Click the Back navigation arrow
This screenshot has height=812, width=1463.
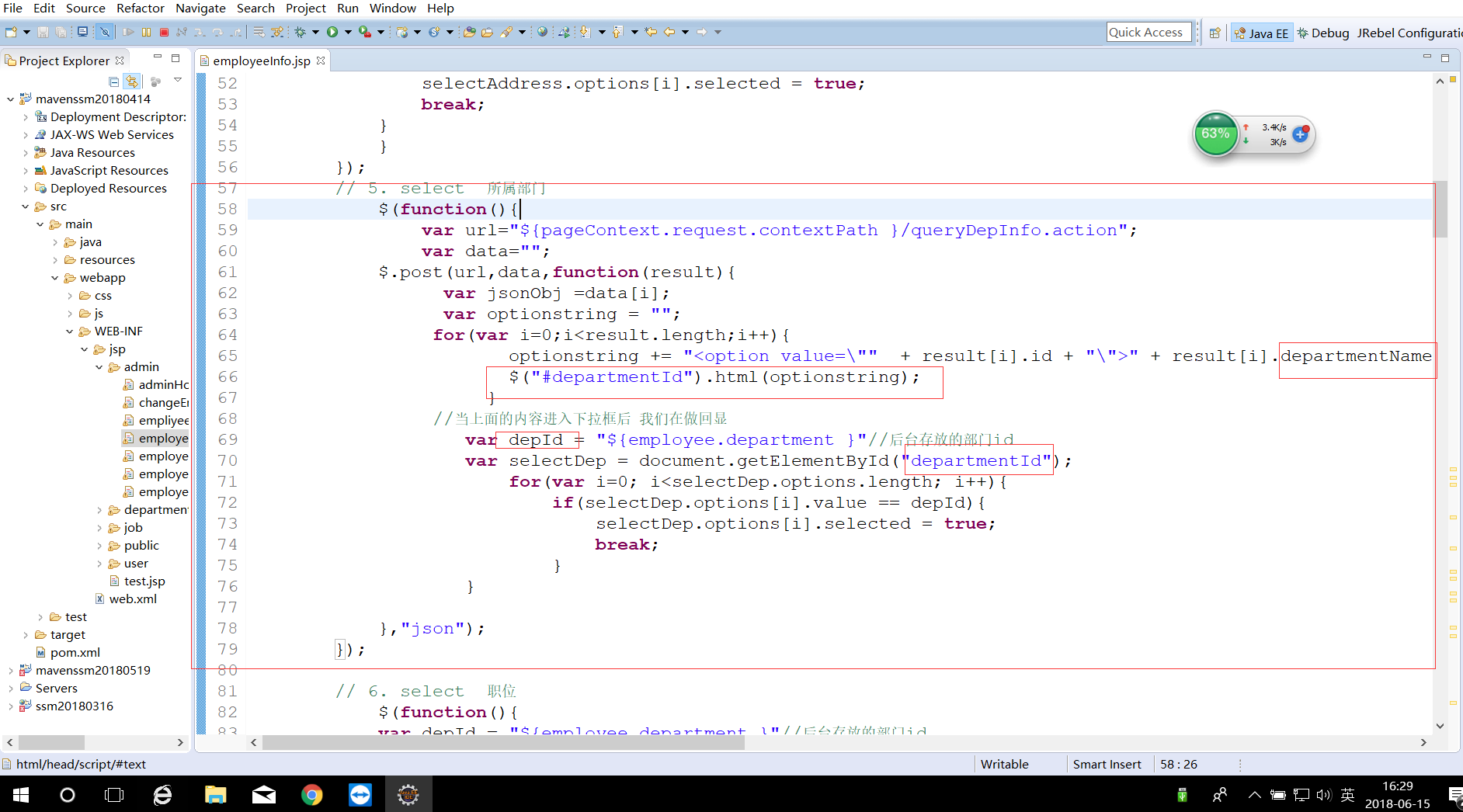(669, 32)
